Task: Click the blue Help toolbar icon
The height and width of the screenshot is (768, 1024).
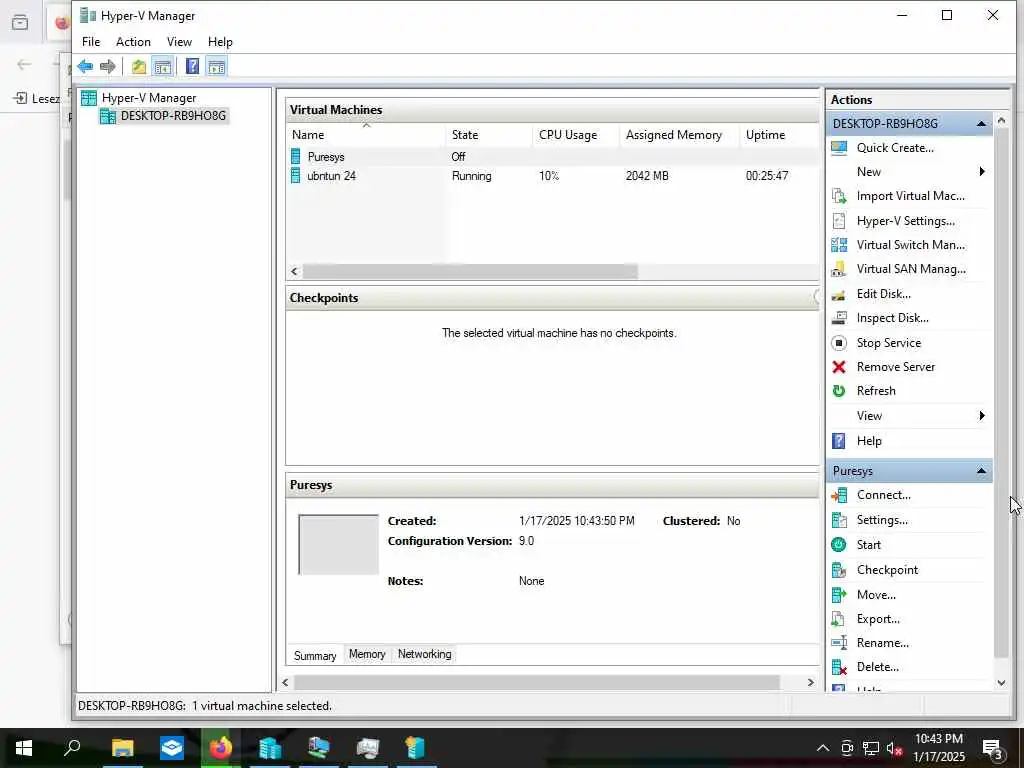Action: [x=193, y=66]
